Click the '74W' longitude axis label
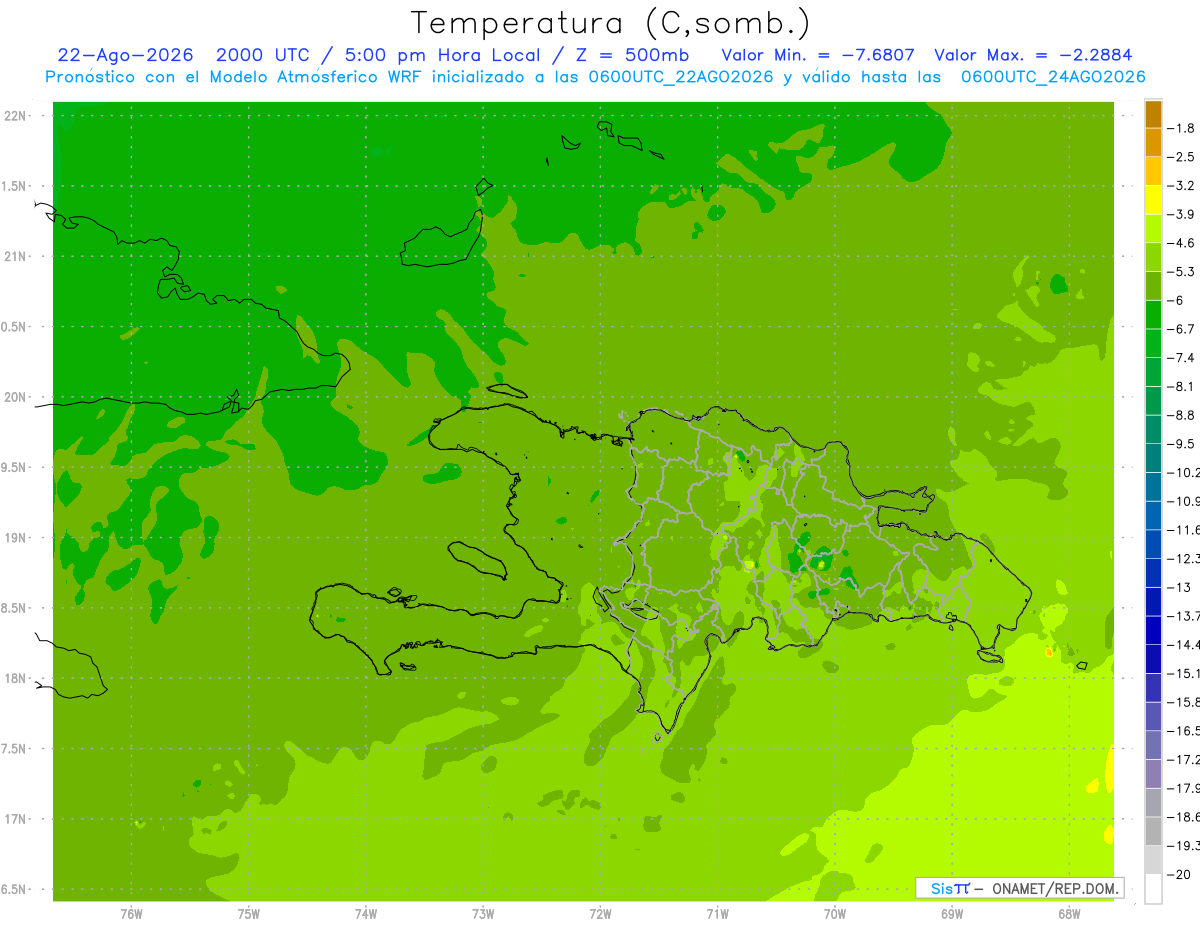1200x927 pixels. (366, 913)
